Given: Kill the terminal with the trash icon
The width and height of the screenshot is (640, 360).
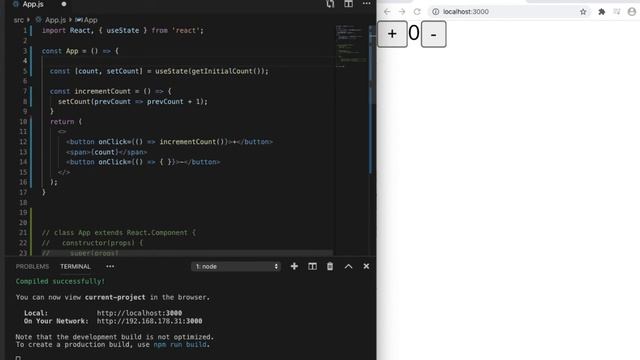Looking at the screenshot, I should click(x=330, y=267).
